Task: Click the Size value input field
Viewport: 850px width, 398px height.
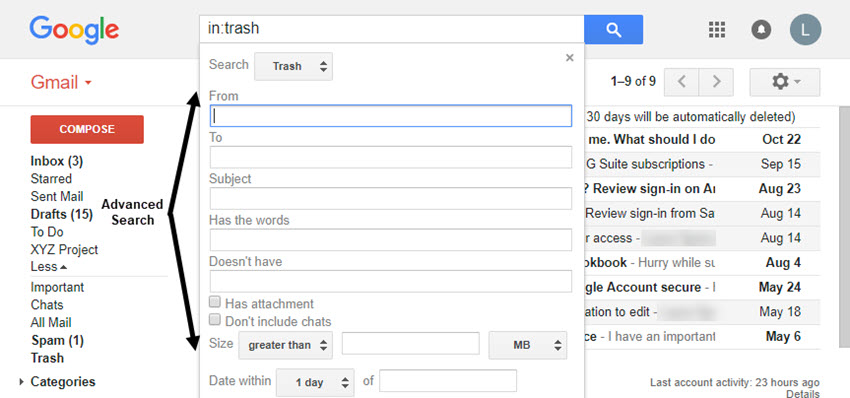Action: (410, 344)
